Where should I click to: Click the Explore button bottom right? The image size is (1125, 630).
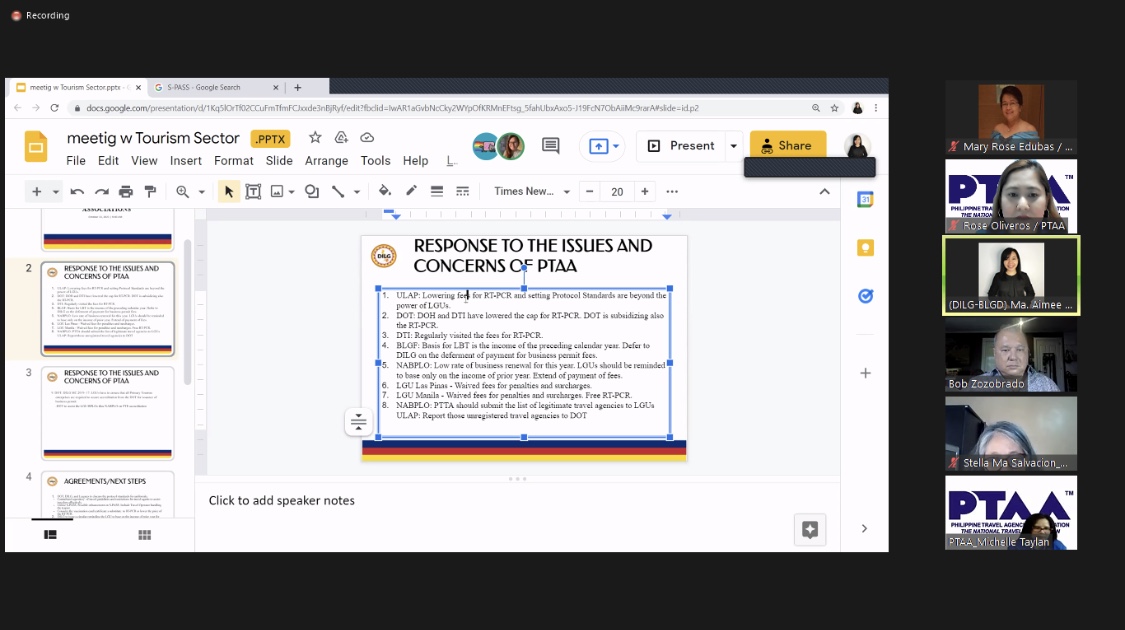(x=810, y=530)
